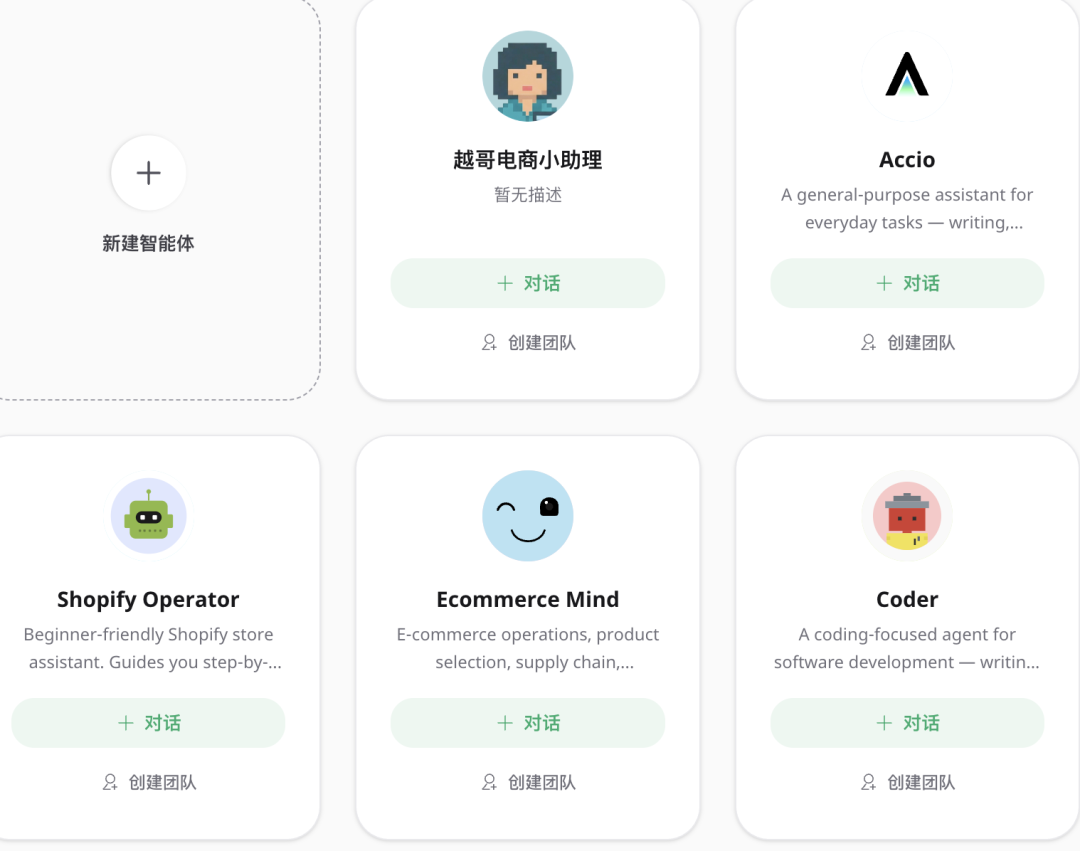
Task: Start a 对话 with Accio
Action: (907, 283)
